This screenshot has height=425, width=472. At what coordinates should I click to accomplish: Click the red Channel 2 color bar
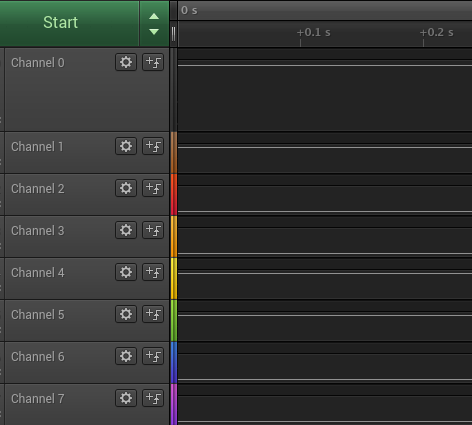point(174,195)
